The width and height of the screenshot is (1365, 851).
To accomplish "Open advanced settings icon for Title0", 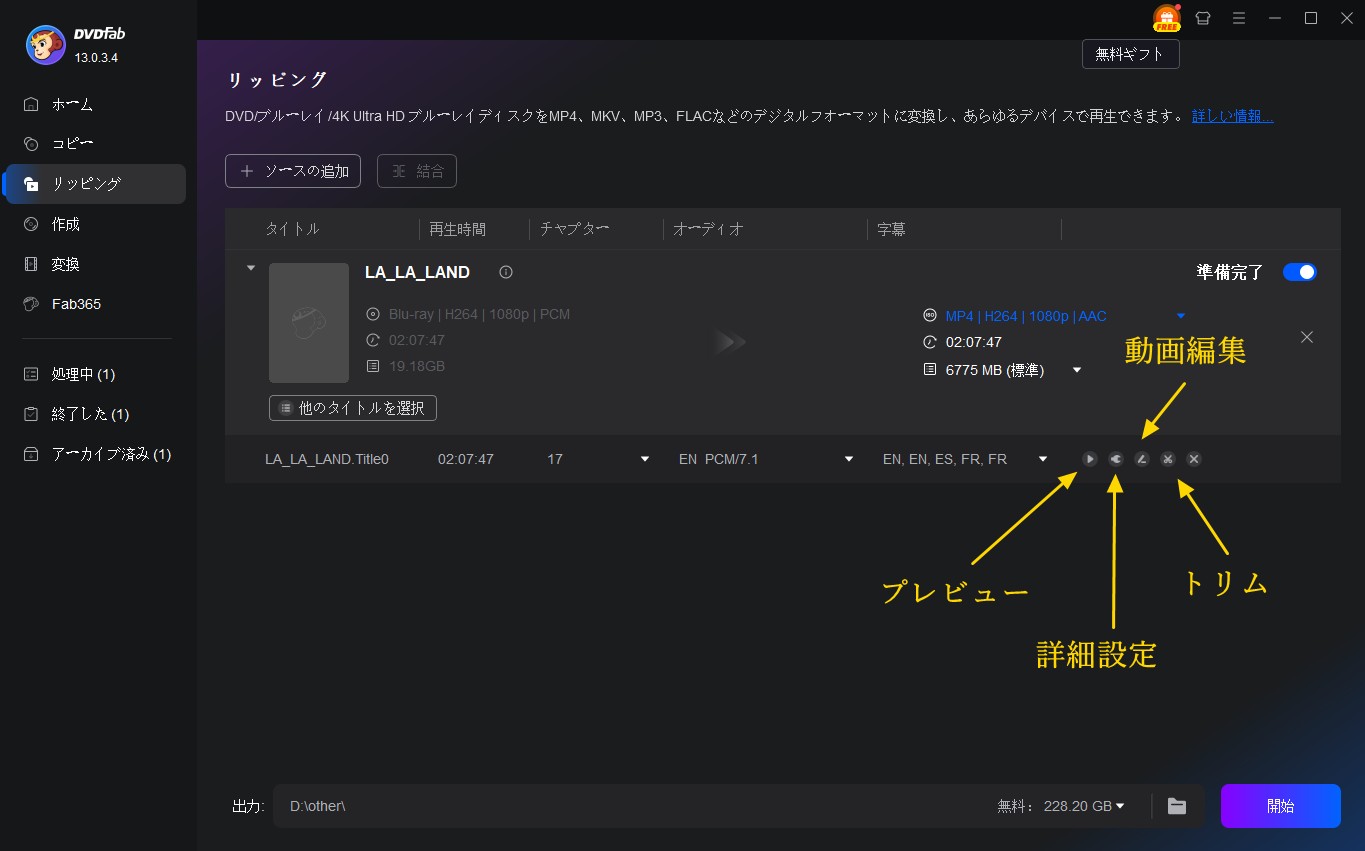I will point(1116,459).
